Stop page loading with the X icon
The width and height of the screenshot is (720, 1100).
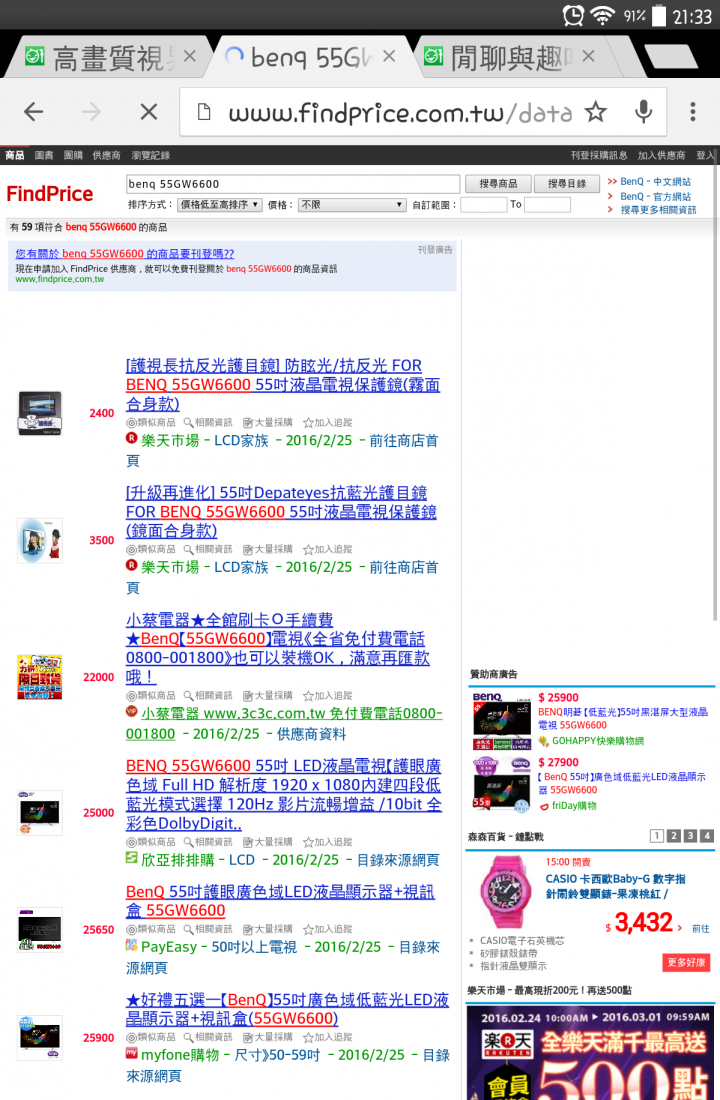pos(149,112)
